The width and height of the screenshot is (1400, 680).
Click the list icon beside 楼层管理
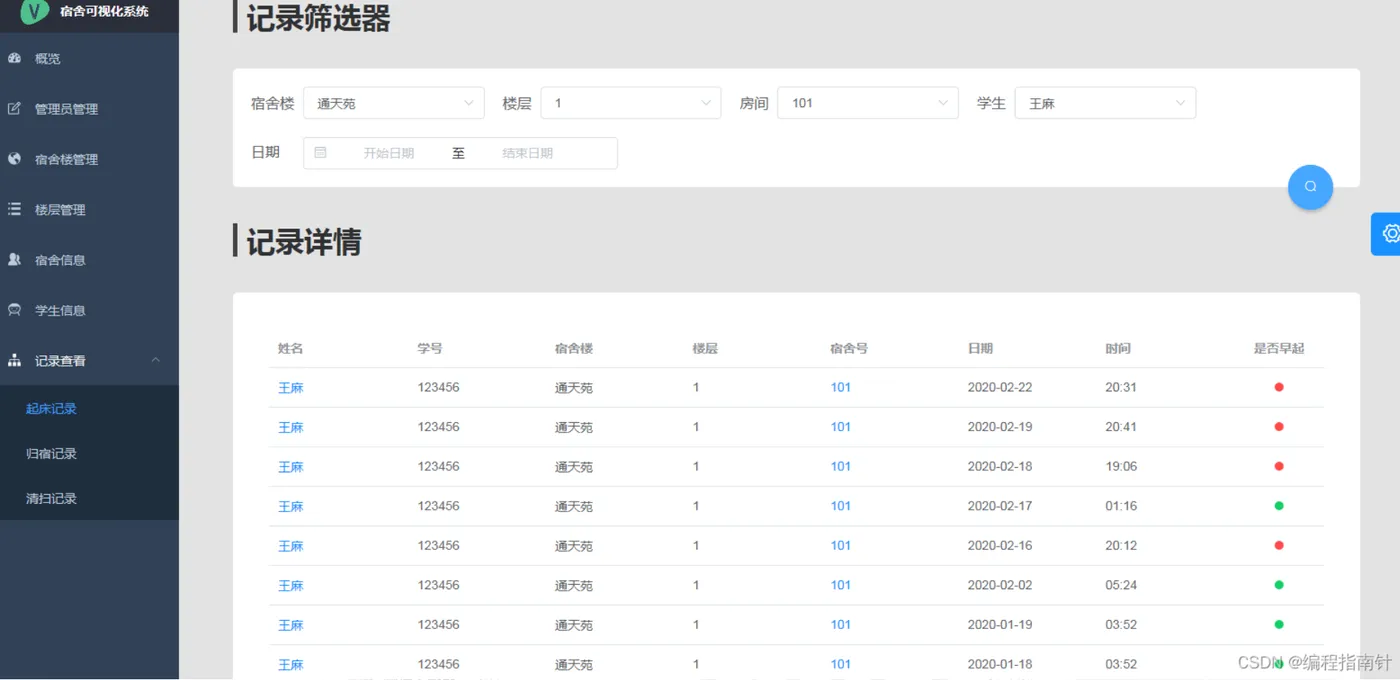pos(14,209)
